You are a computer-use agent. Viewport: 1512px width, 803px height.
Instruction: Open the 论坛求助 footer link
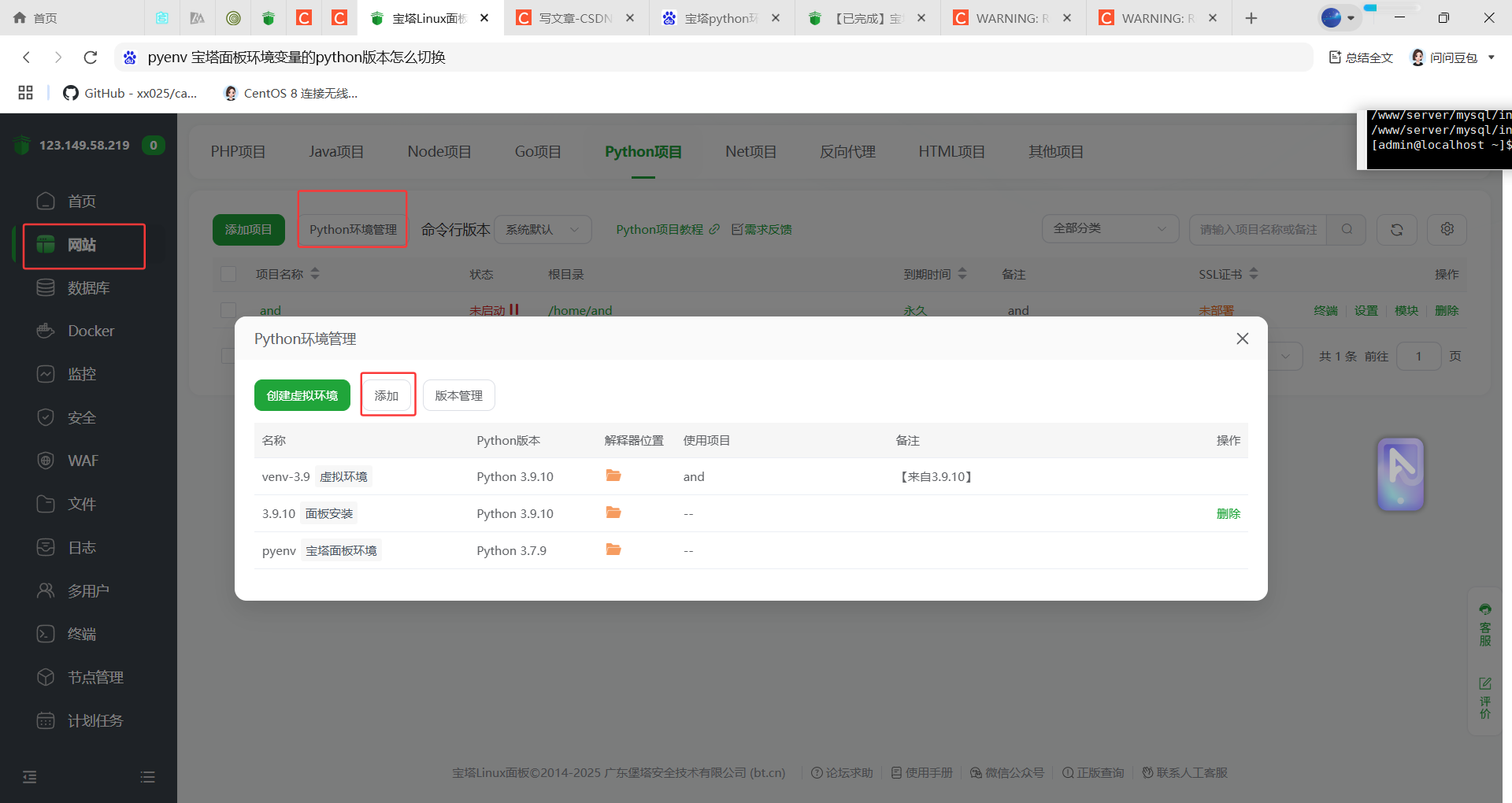tap(842, 772)
